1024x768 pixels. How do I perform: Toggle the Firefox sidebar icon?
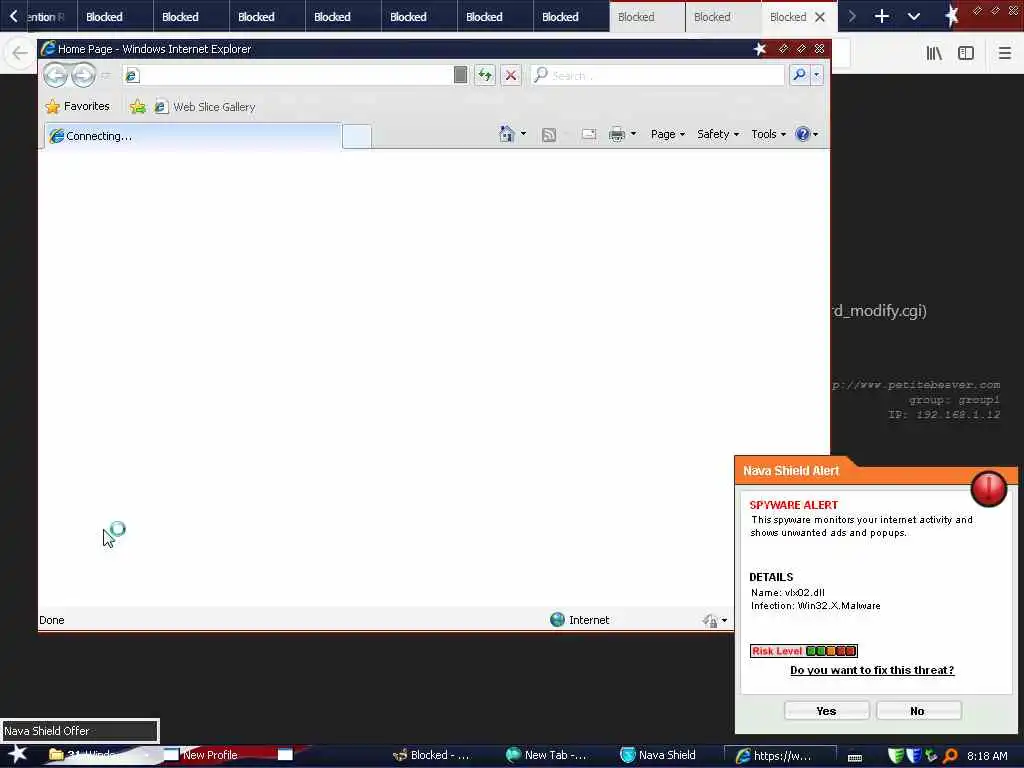[x=966, y=54]
